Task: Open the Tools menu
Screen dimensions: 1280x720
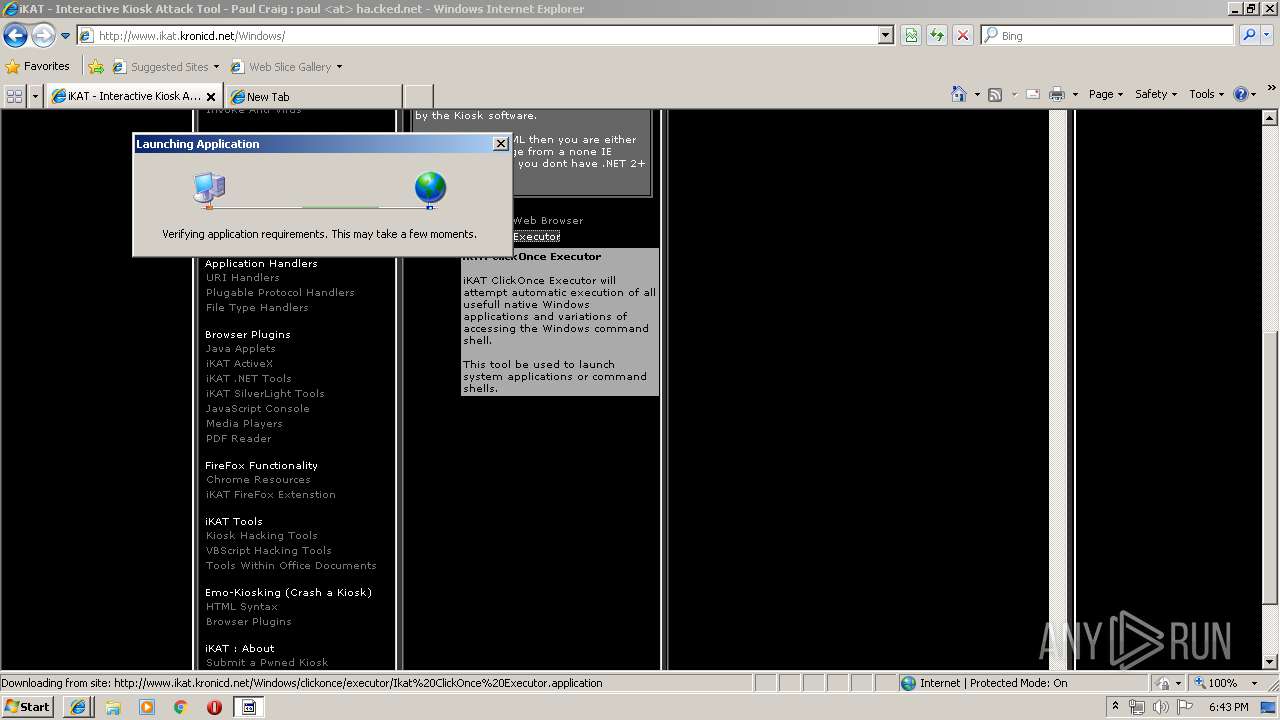Action: (x=1207, y=94)
